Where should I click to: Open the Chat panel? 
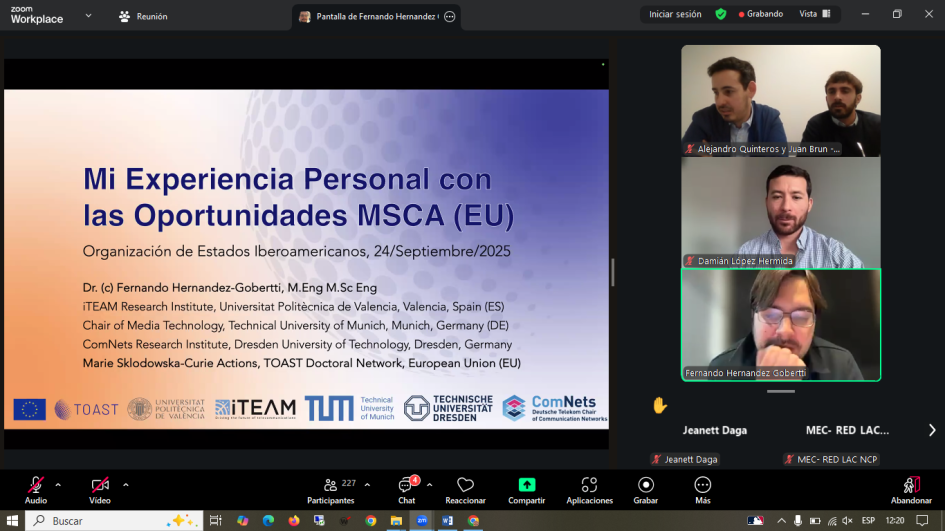[406, 487]
